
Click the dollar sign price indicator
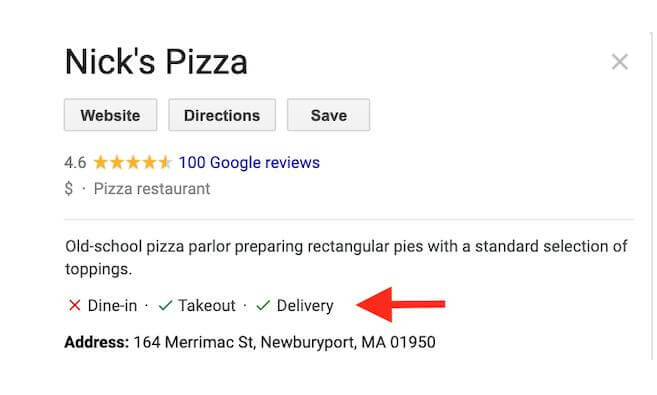(69, 188)
